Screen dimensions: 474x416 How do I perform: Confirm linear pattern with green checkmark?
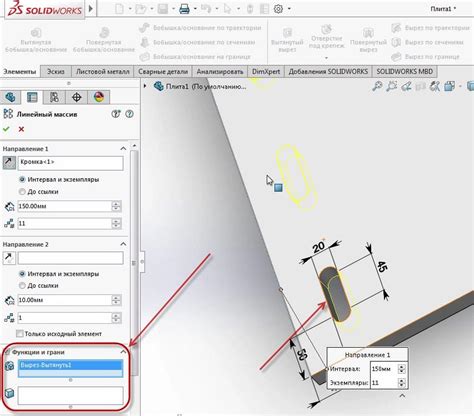coord(6,129)
